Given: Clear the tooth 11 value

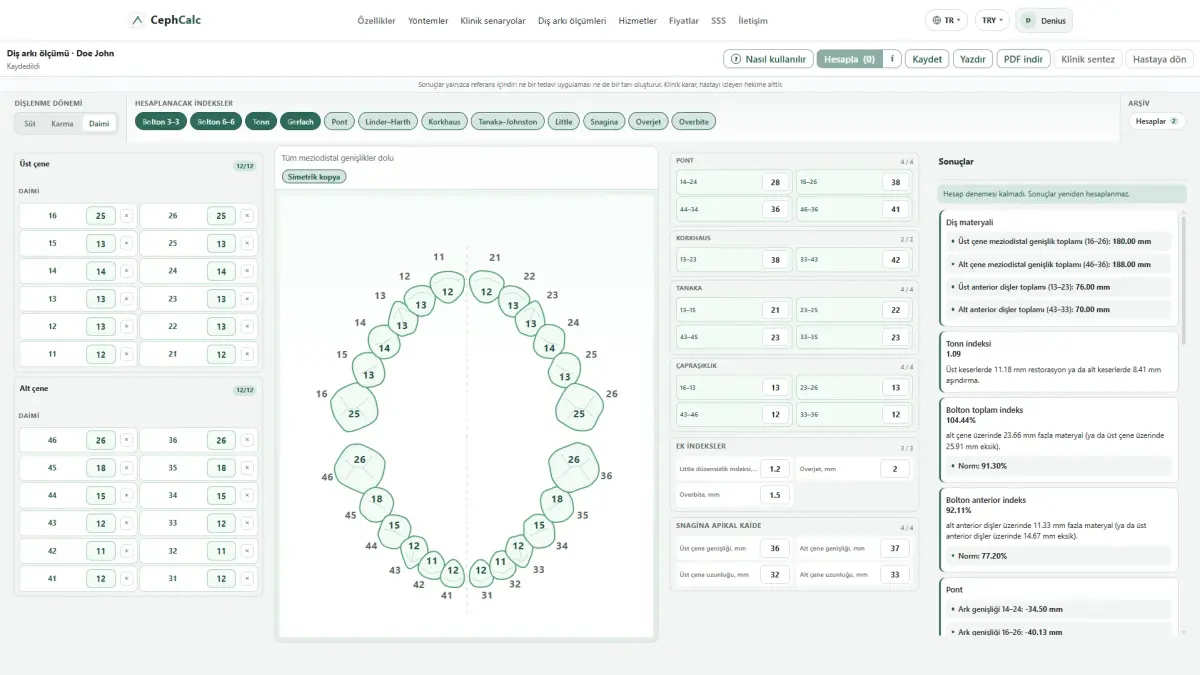Looking at the screenshot, I should click(x=126, y=354).
